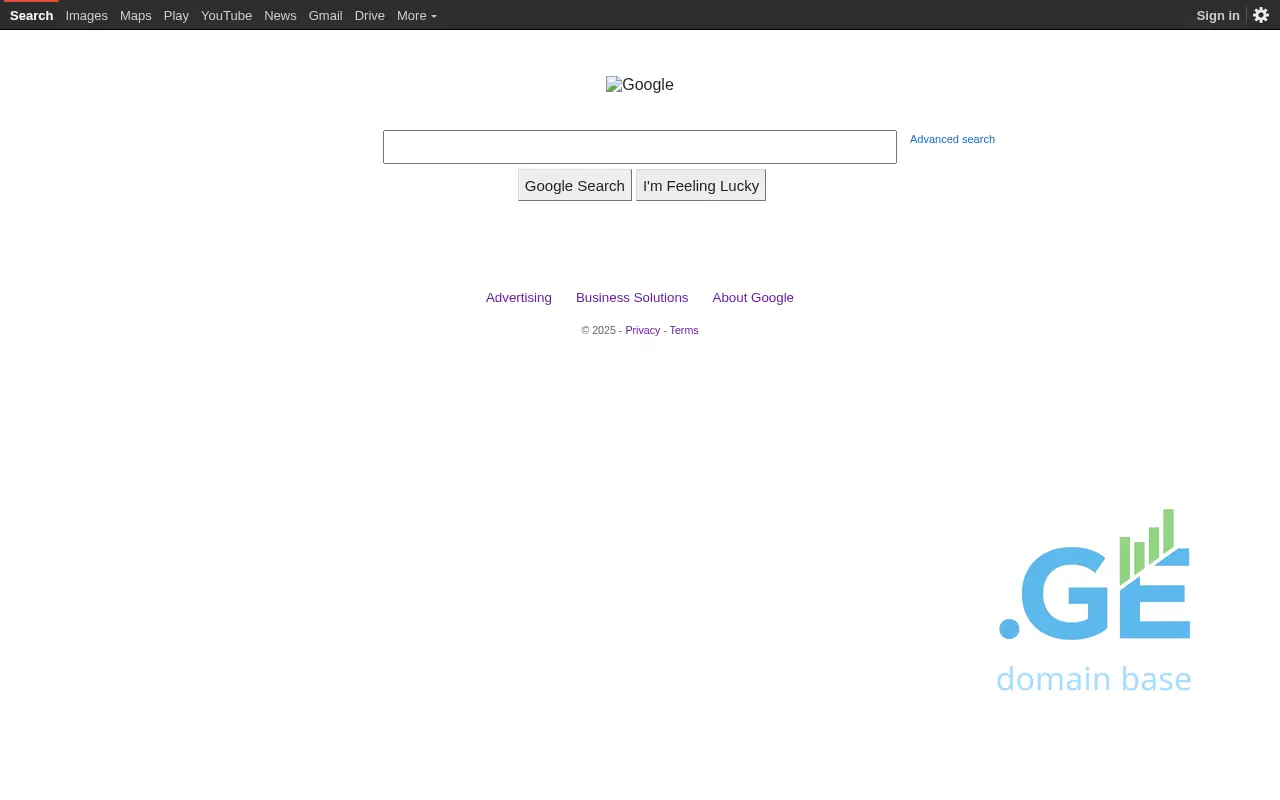Open Play in the top bar
The height and width of the screenshot is (800, 1280).
tap(176, 16)
